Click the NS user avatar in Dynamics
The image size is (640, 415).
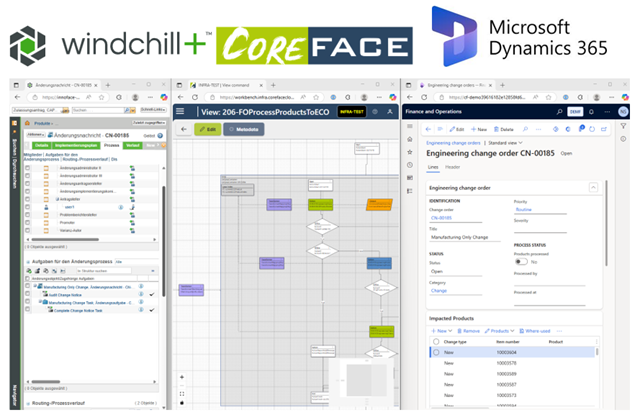(x=623, y=111)
